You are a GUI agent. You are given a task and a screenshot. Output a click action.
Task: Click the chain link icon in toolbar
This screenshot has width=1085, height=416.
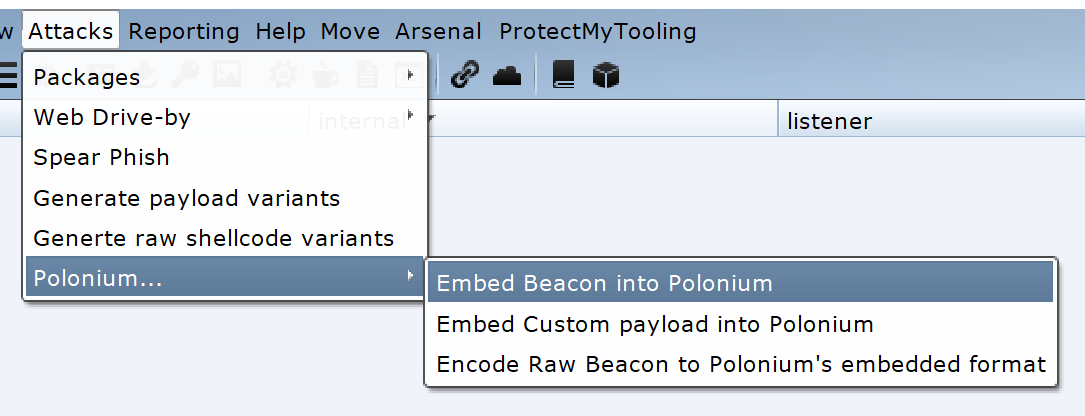(x=464, y=76)
